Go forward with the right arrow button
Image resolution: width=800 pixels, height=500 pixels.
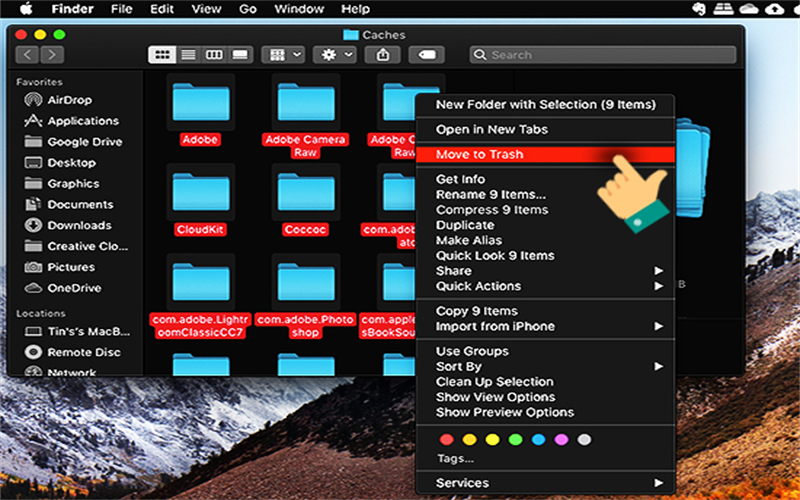point(52,55)
